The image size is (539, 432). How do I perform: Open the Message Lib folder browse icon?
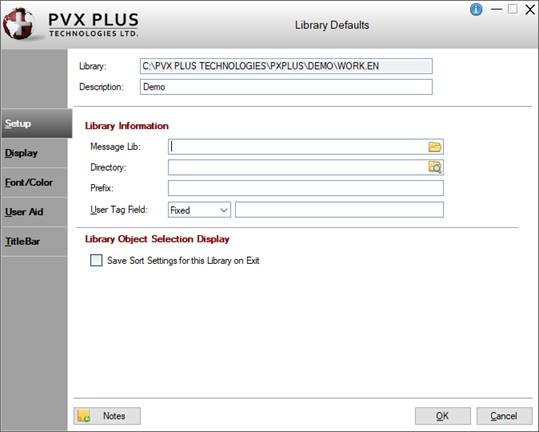tap(434, 147)
